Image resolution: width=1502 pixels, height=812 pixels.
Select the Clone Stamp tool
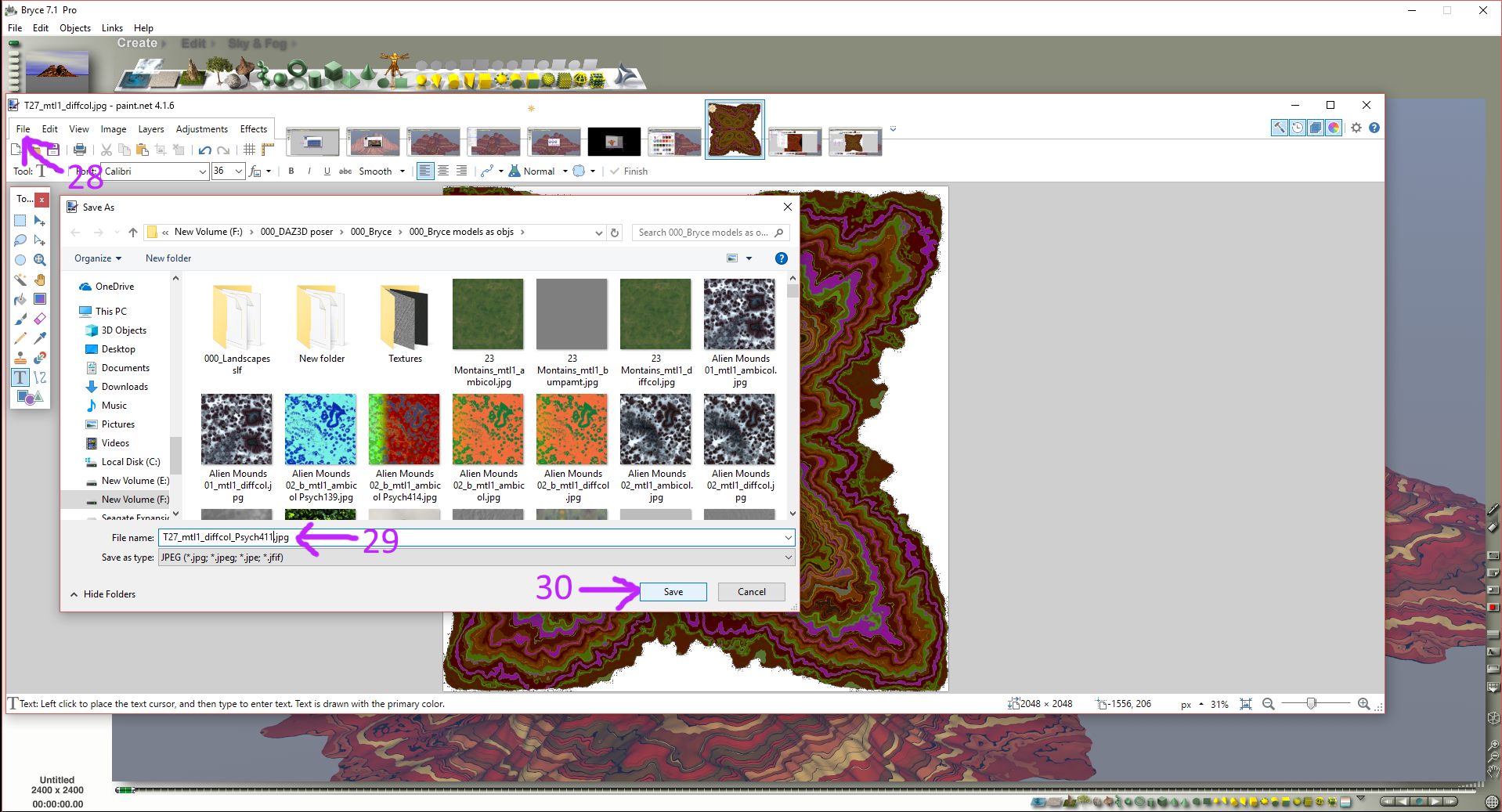pyautogui.click(x=20, y=358)
